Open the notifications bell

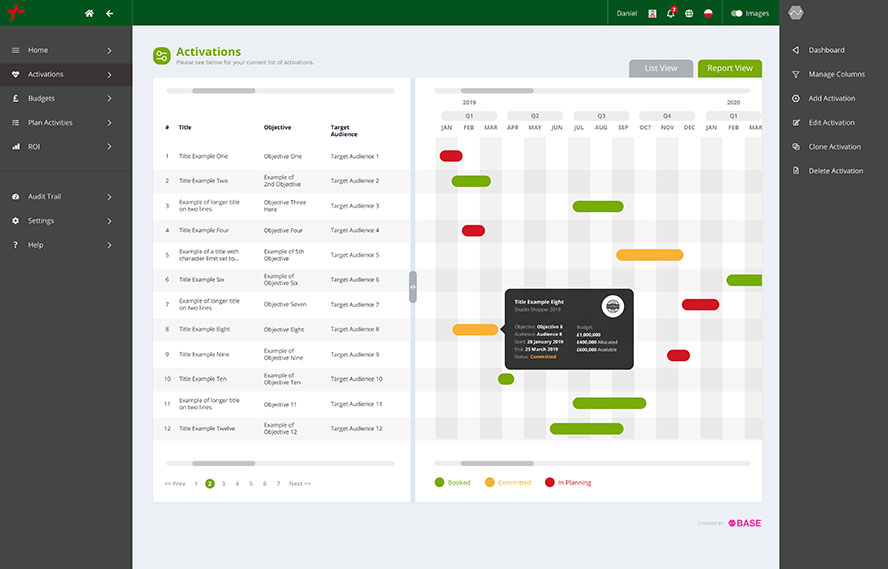tap(671, 13)
